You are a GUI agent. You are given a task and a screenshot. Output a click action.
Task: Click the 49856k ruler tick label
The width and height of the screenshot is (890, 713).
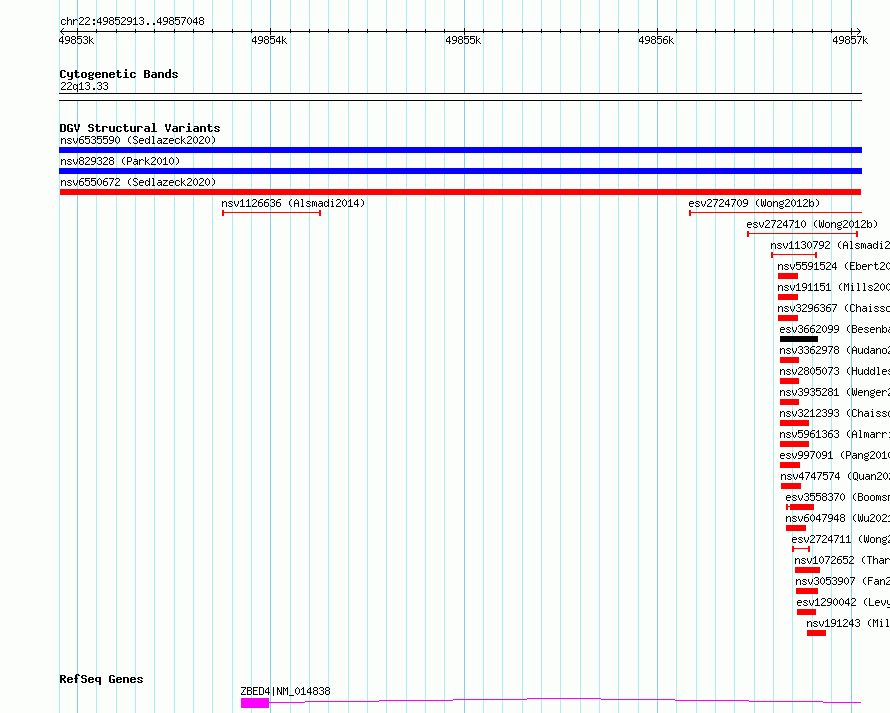coord(656,40)
